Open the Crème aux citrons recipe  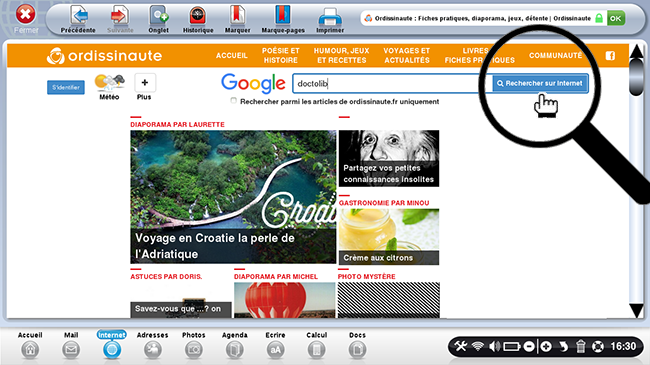(x=389, y=237)
